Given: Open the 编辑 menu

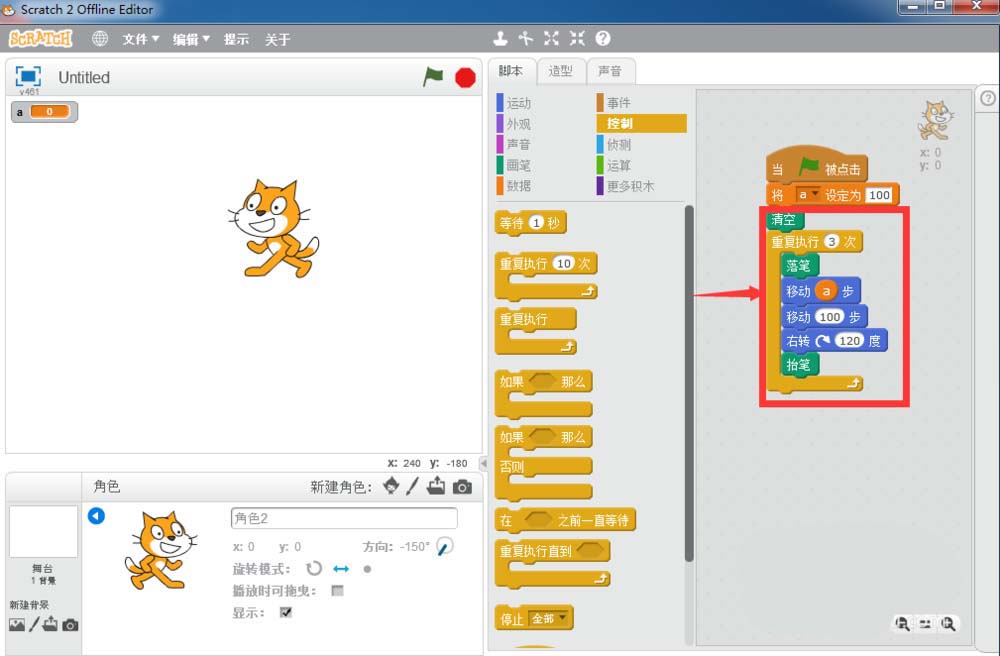Looking at the screenshot, I should (x=191, y=40).
